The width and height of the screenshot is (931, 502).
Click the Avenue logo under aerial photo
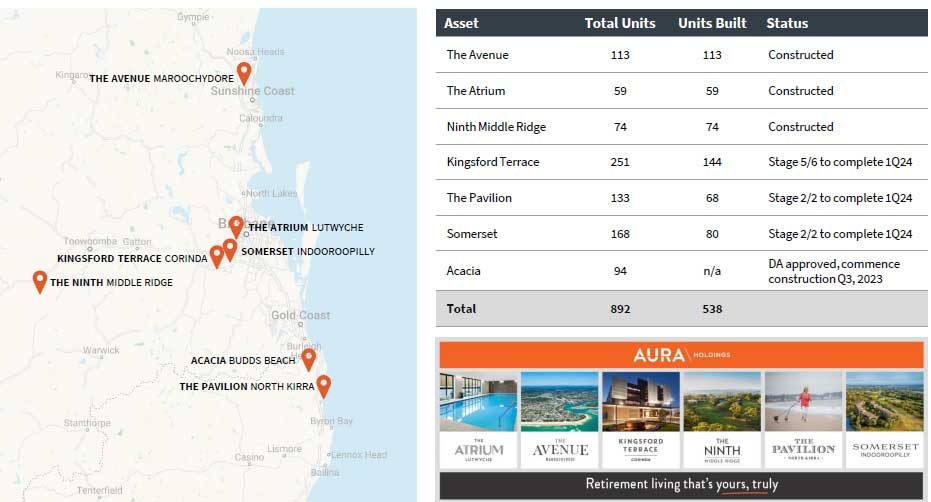[559, 450]
